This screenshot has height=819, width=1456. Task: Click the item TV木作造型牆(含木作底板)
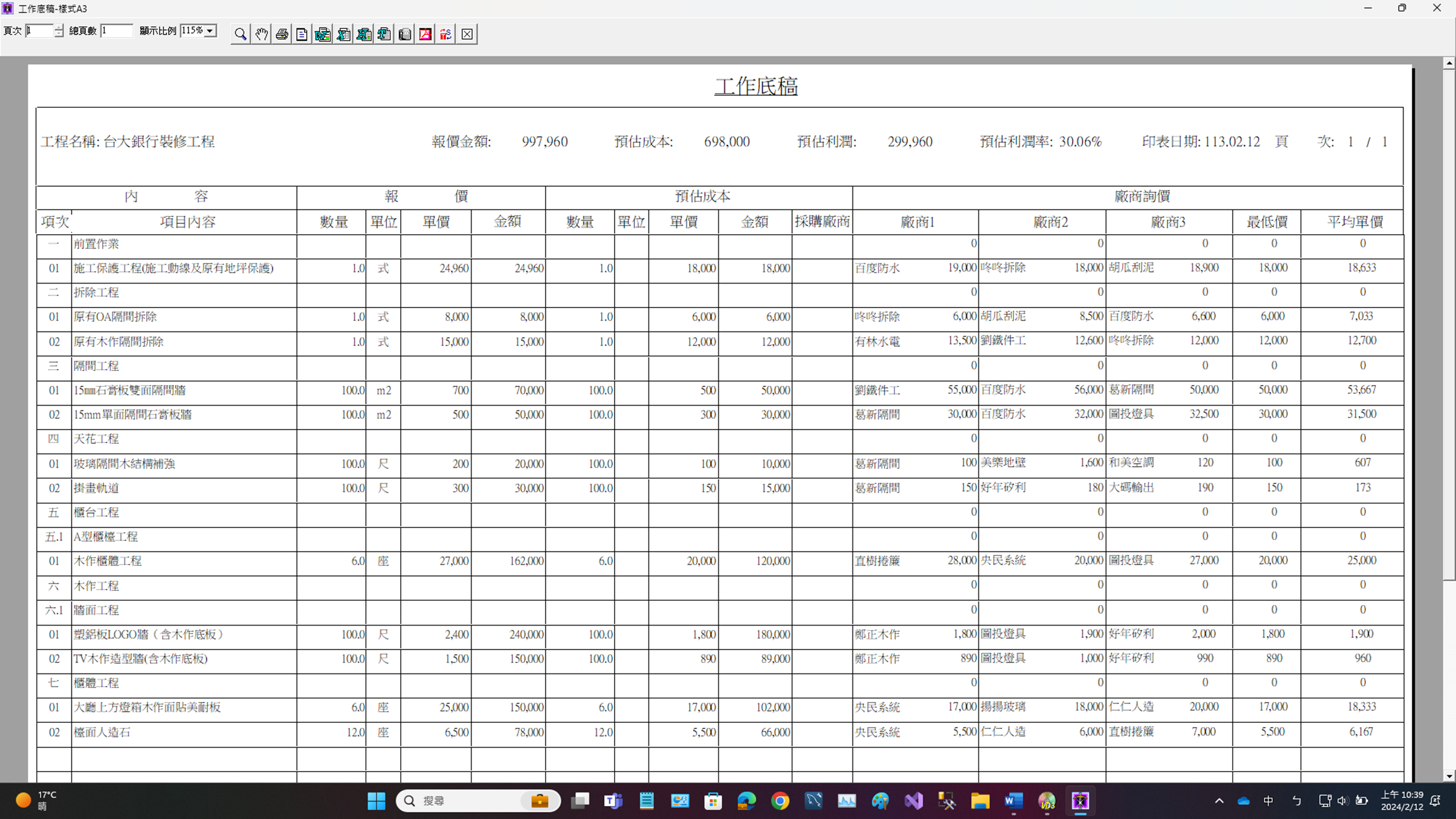pyautogui.click(x=141, y=659)
